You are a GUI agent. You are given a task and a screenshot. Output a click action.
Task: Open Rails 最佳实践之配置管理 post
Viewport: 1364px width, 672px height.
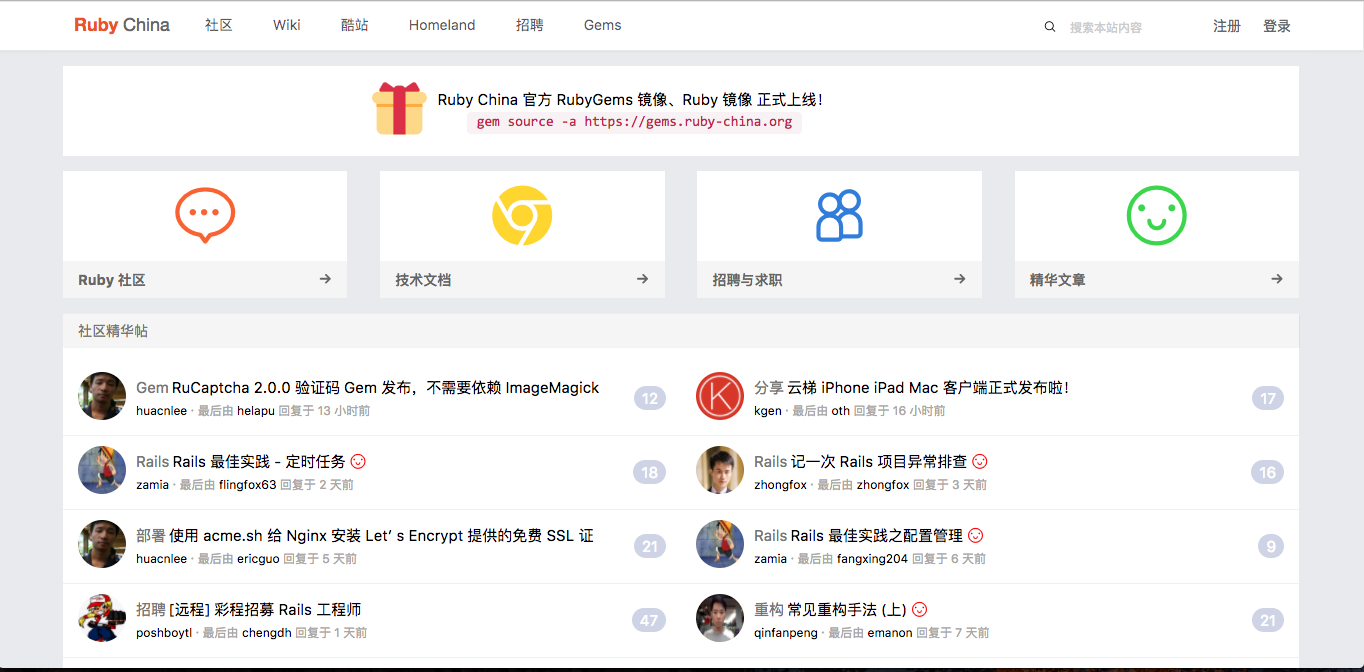[x=877, y=535]
